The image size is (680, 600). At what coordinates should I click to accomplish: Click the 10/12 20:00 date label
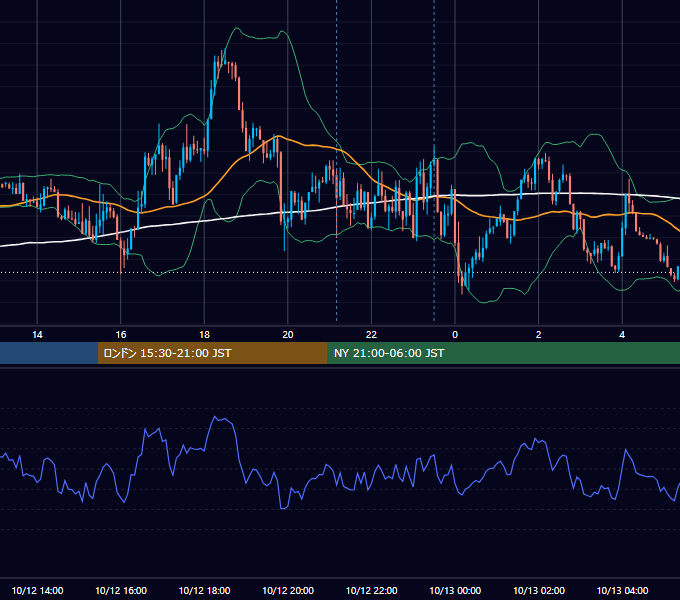coord(288,590)
